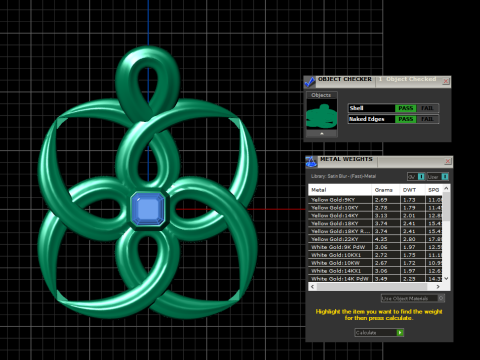This screenshot has width=480, height=360.
Task: Select the Yellow Gold:22KY row
Action: click(375, 239)
